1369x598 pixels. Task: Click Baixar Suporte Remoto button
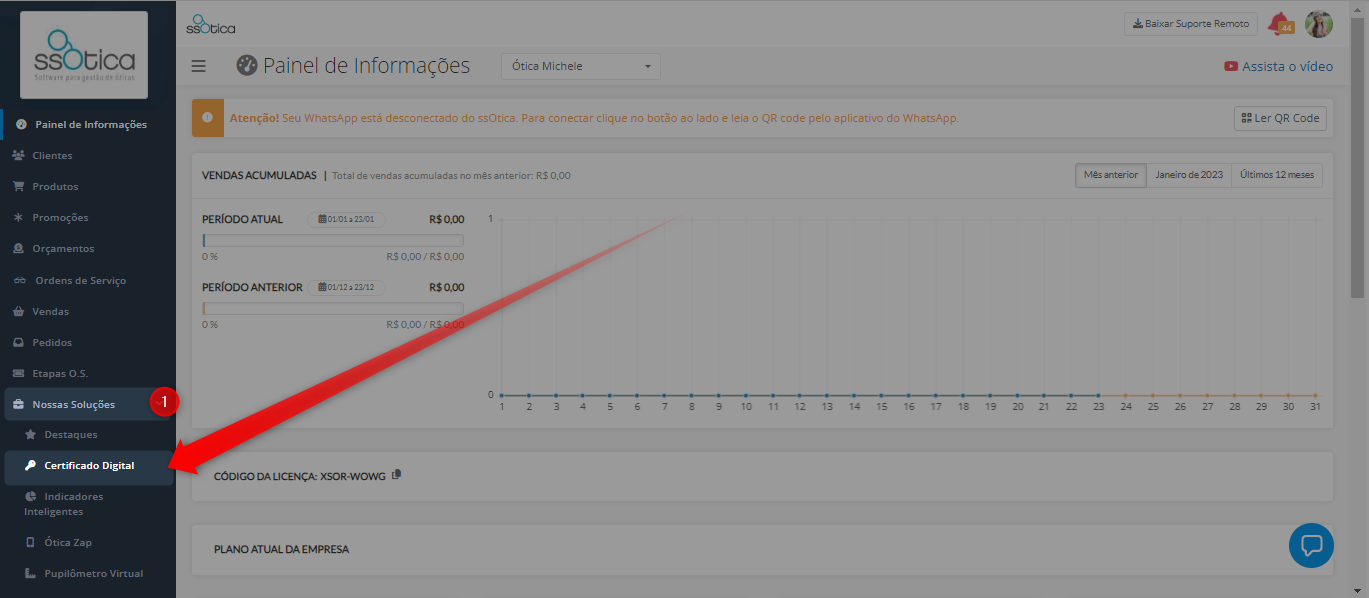click(1191, 24)
